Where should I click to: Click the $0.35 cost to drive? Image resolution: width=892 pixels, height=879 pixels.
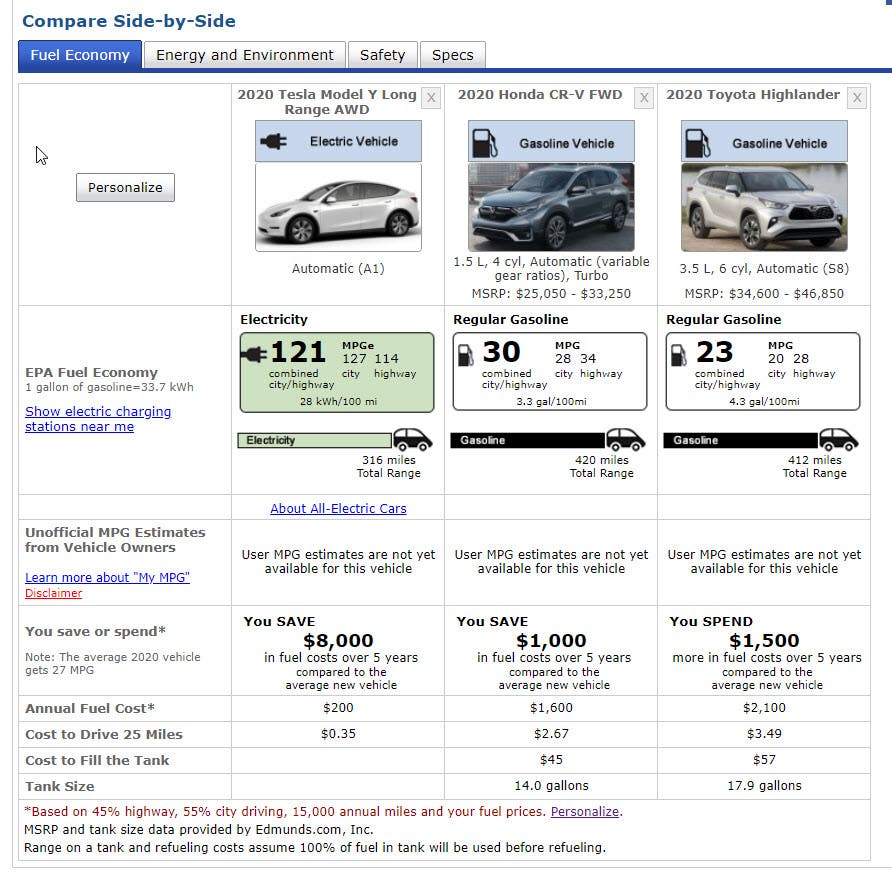pyautogui.click(x=338, y=734)
